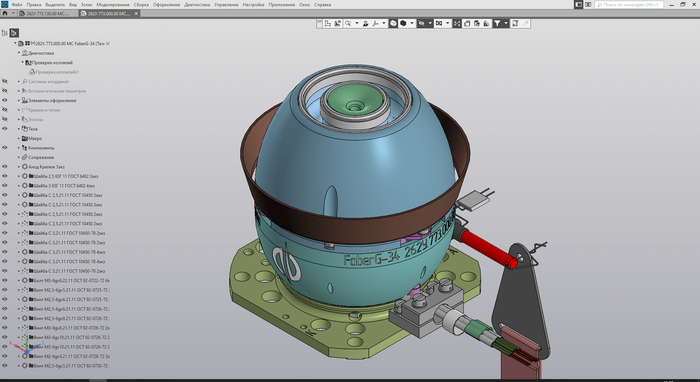Toggle visibility of Компоненты group

tap(4, 148)
